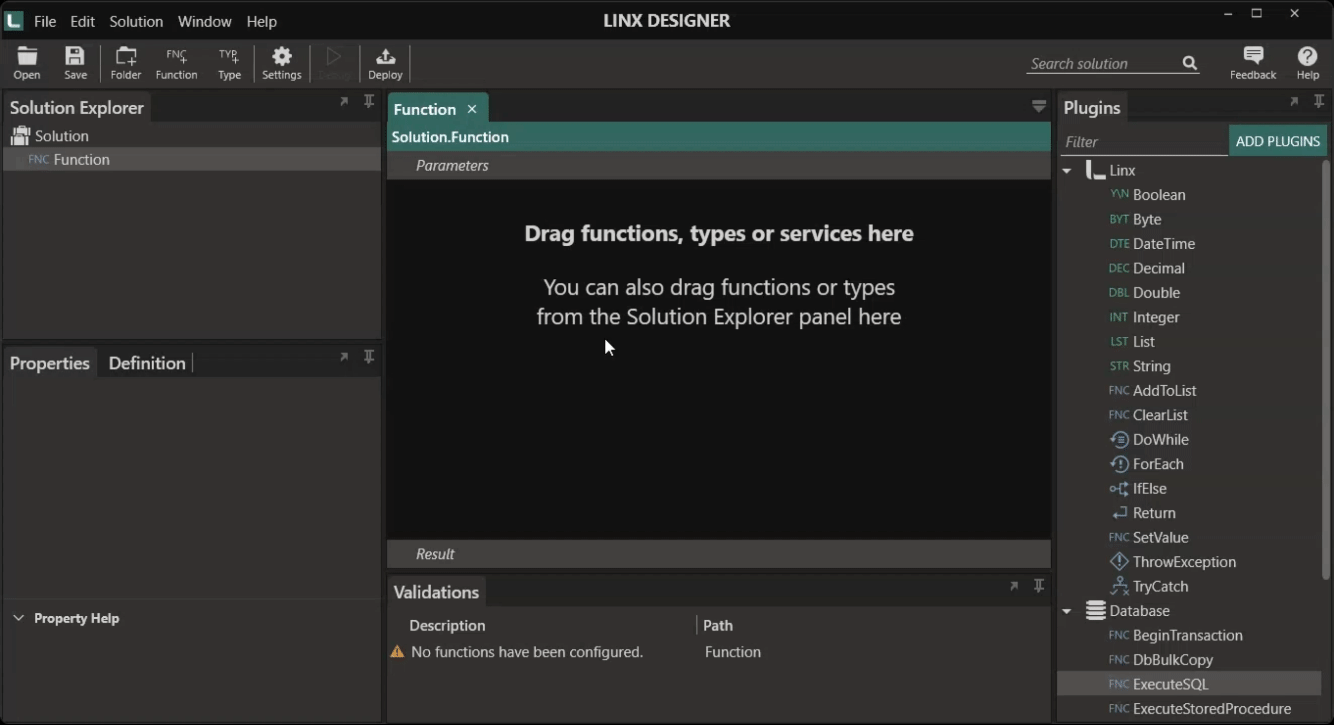The image size is (1334, 725).
Task: Click the Deploy toolbar icon
Action: [x=385, y=62]
